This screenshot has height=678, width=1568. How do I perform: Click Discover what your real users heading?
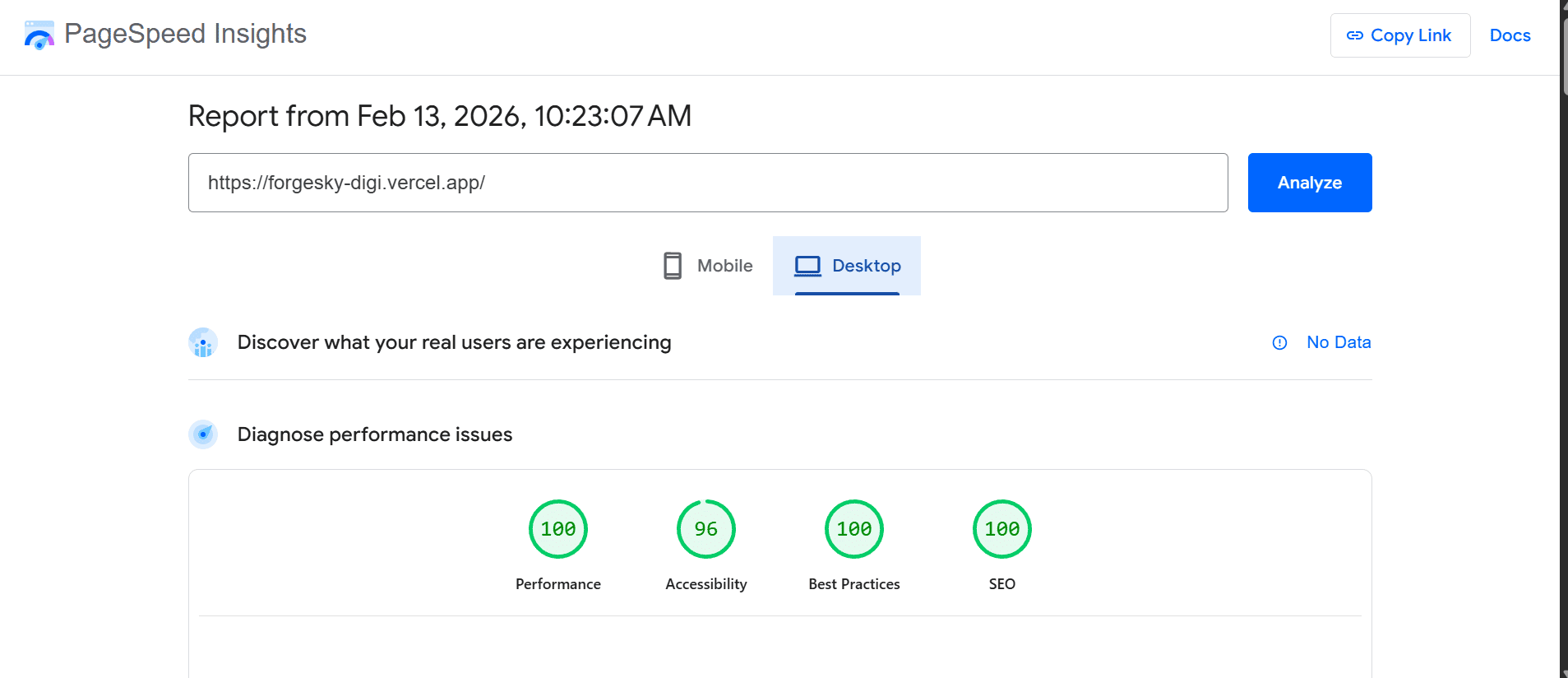pyautogui.click(x=454, y=342)
